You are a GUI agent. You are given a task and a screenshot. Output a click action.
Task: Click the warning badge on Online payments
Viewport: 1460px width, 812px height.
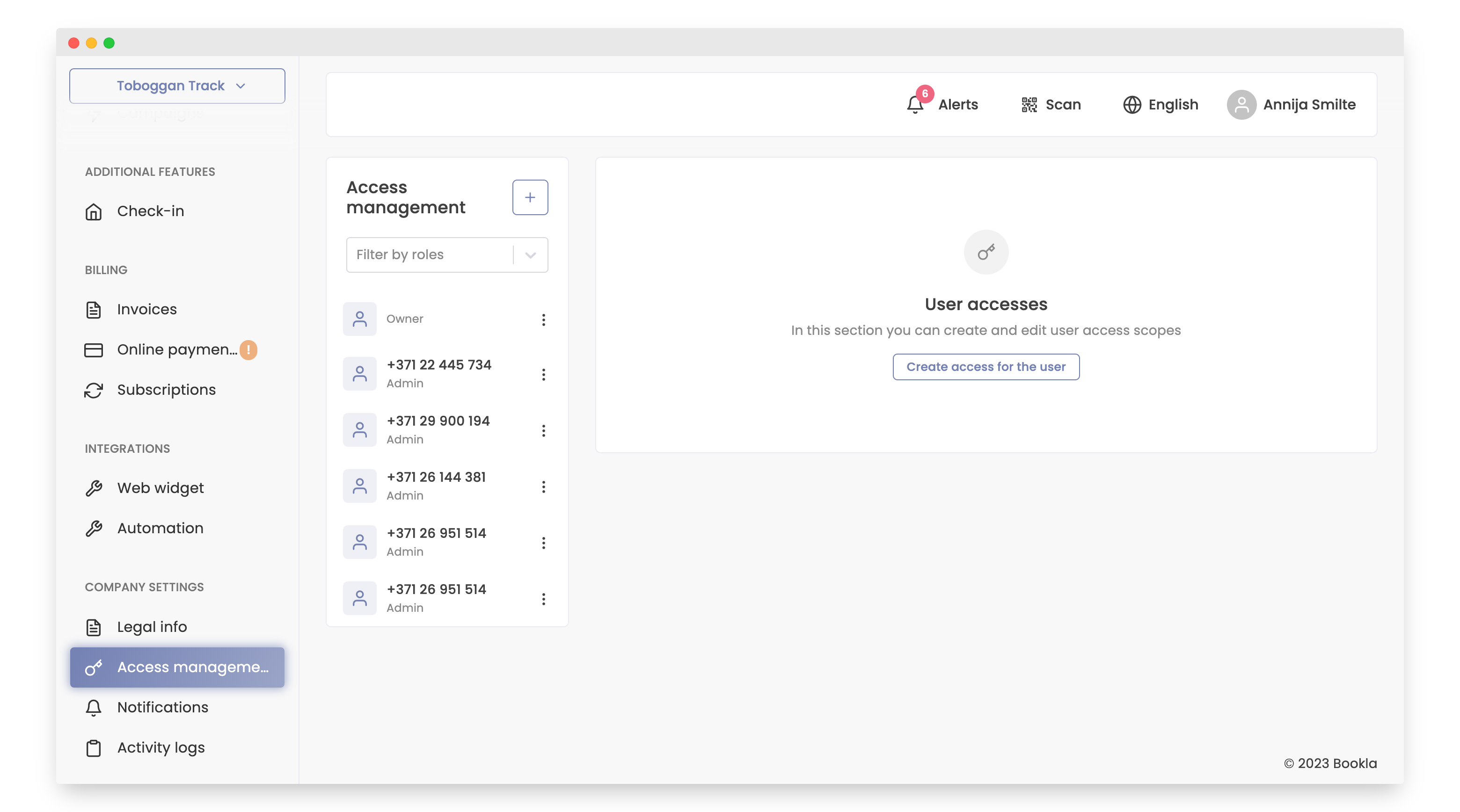(x=248, y=349)
